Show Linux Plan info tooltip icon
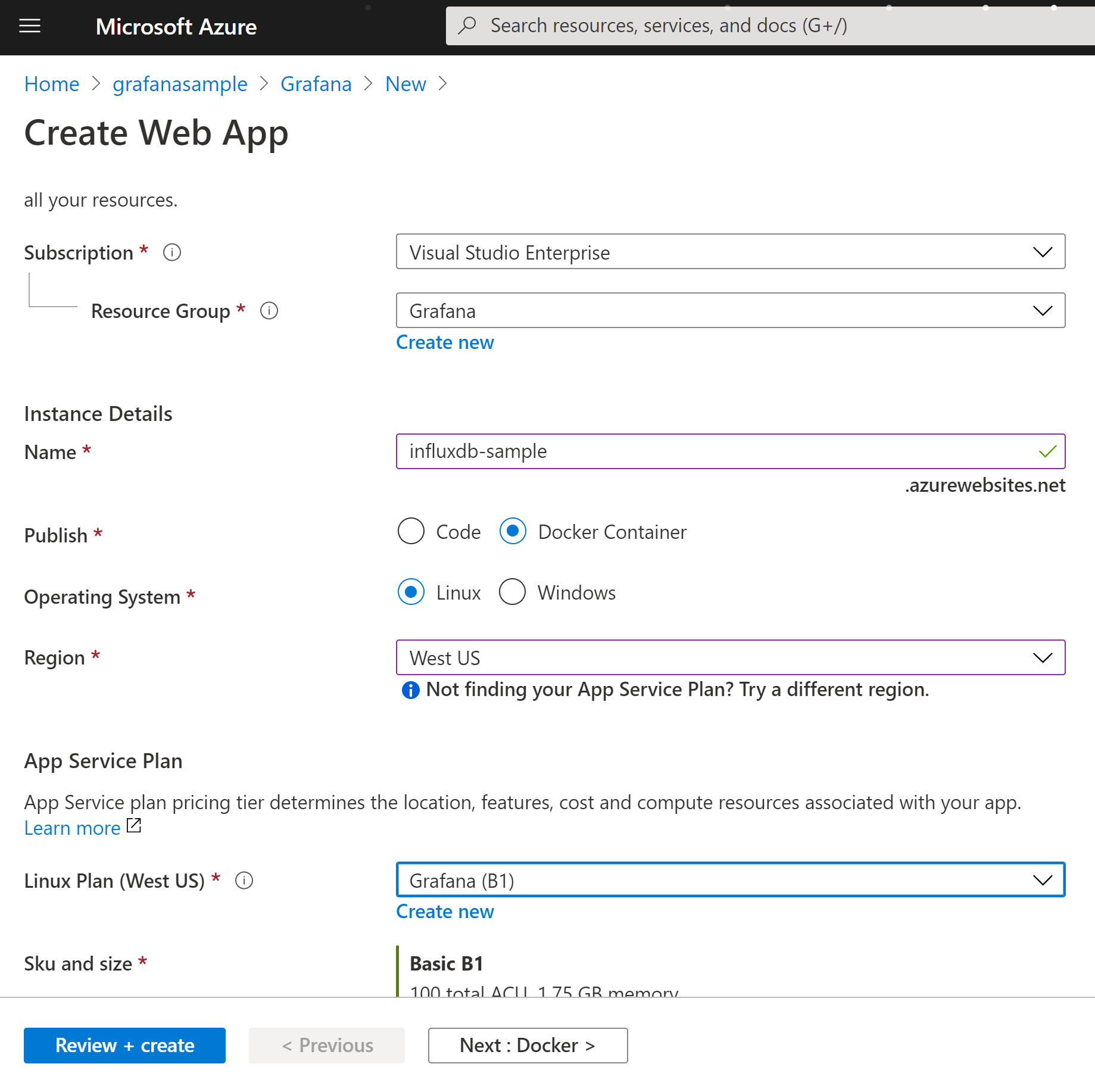Screen dimensions: 1095x1092 click(x=244, y=881)
